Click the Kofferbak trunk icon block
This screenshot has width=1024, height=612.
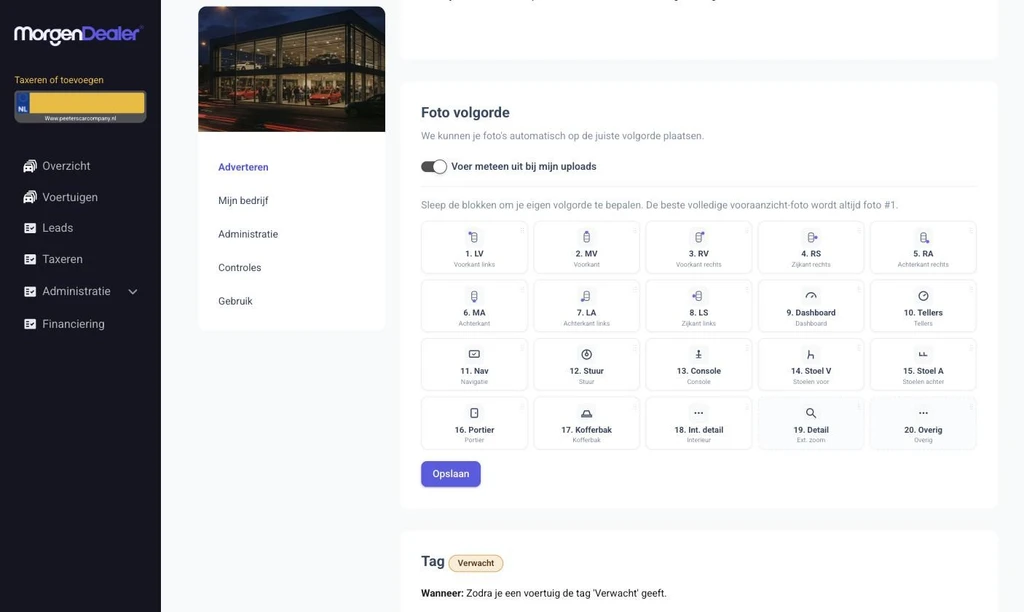coord(586,423)
